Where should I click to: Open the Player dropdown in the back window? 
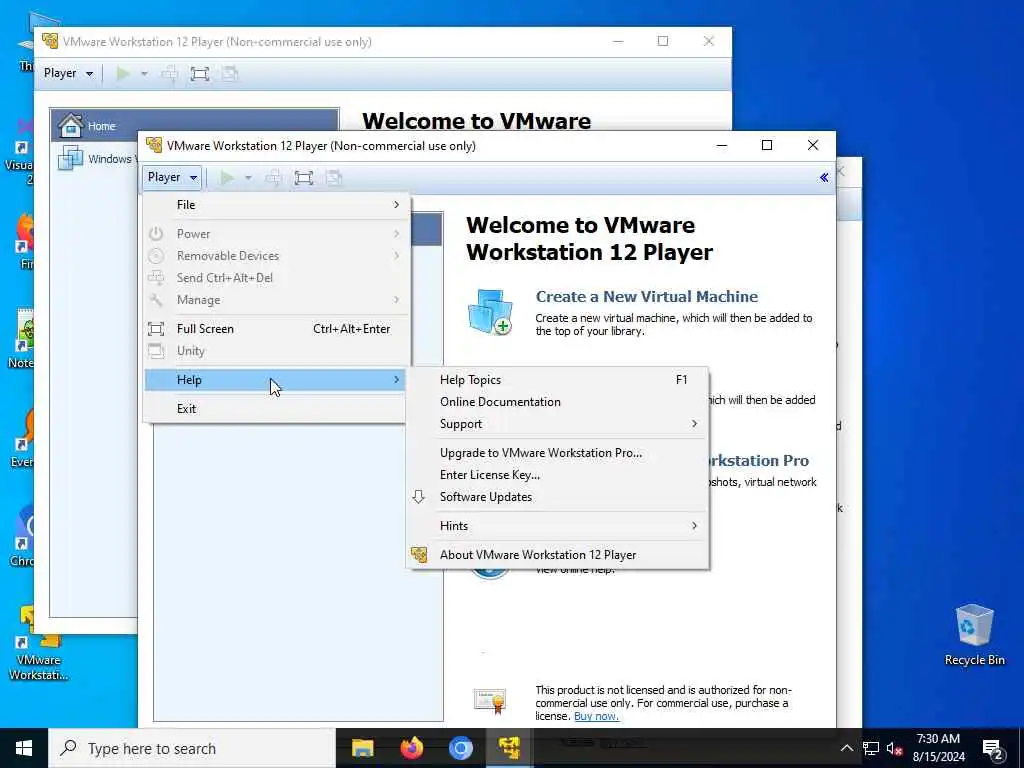[x=68, y=73]
